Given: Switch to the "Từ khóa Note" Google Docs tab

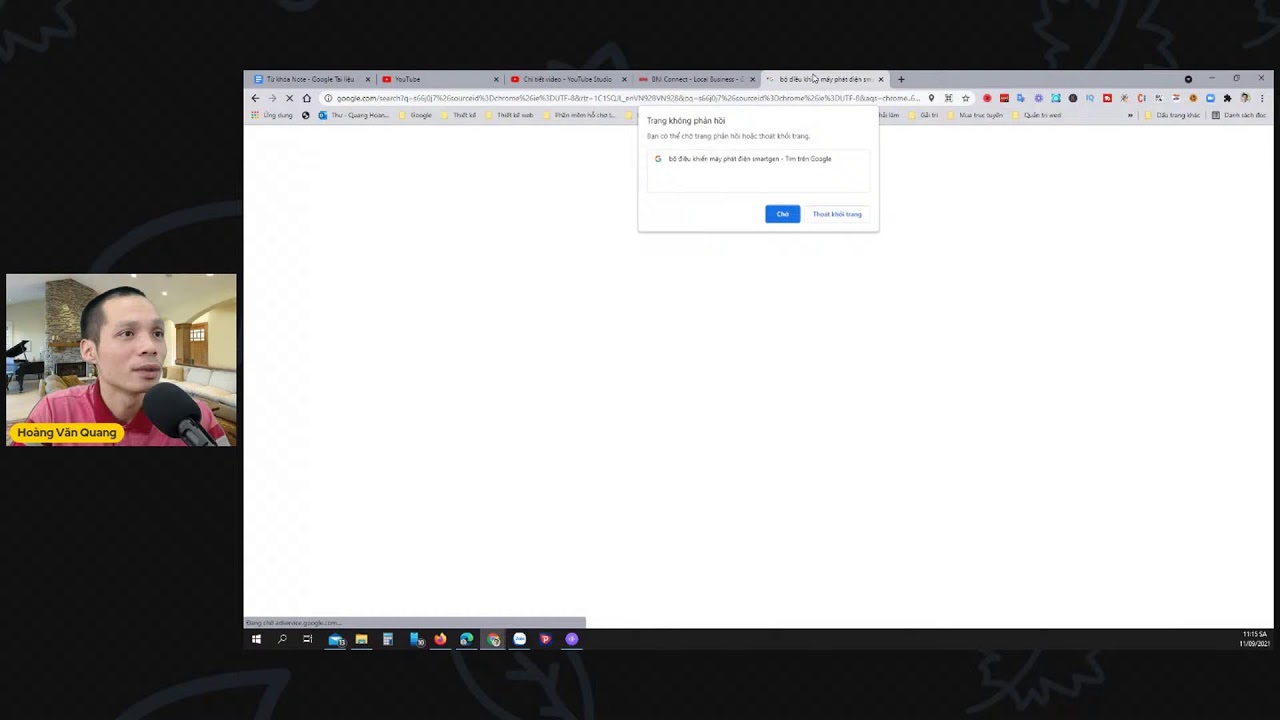Looking at the screenshot, I should (310, 79).
